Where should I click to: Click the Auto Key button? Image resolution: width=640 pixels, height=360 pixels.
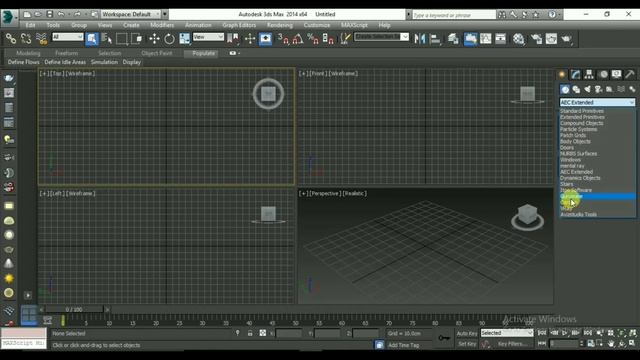[x=467, y=333]
